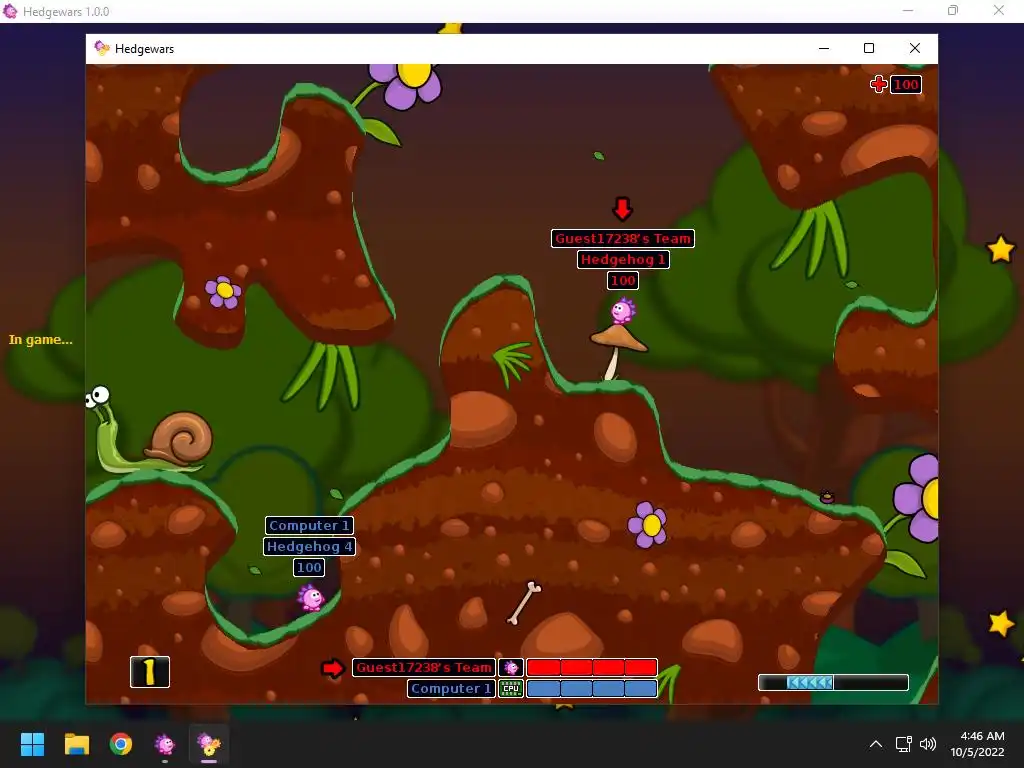The height and width of the screenshot is (768, 1024).
Task: Click the red current-team arrow in the team bar
Action: coord(333,668)
